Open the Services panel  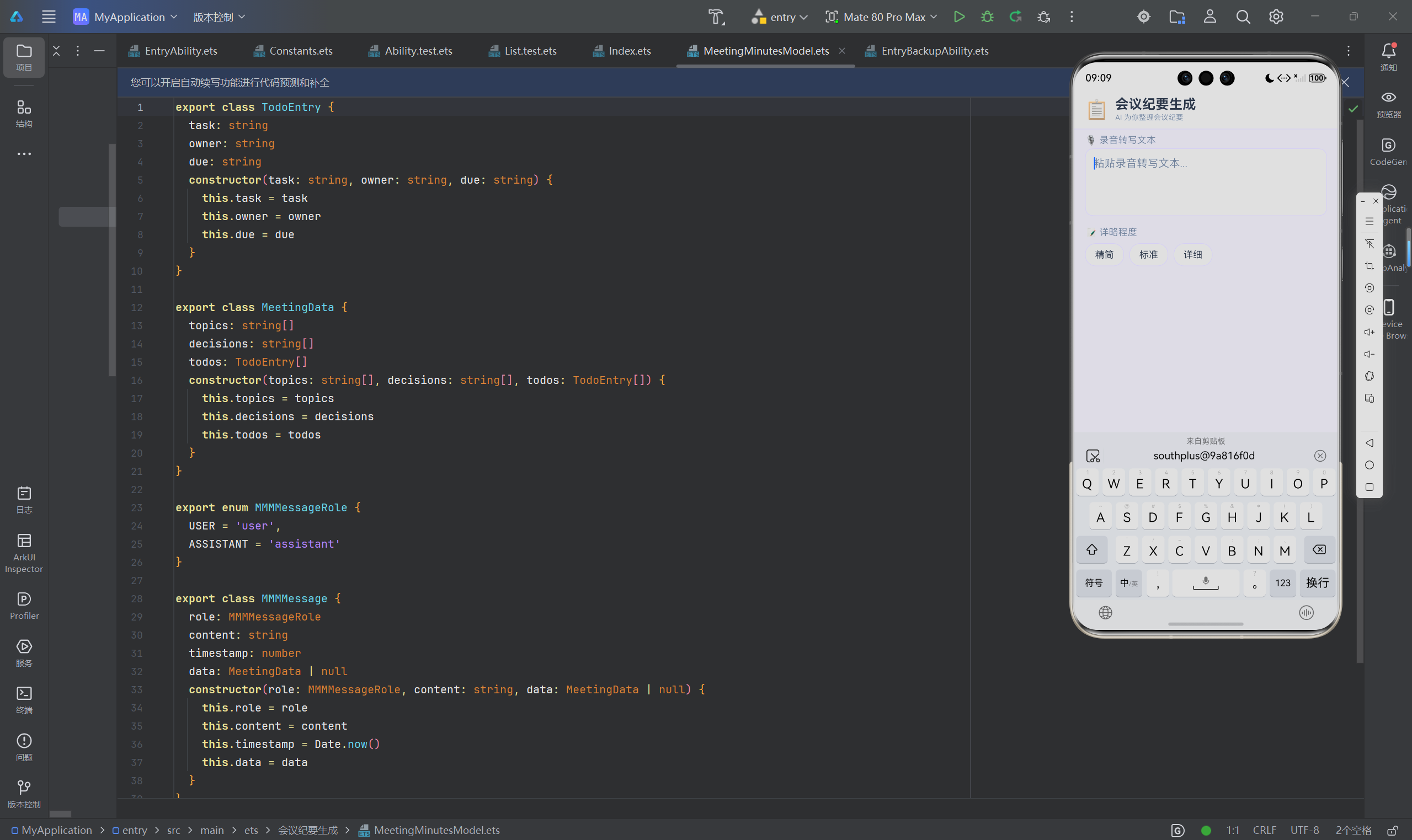pos(24,652)
